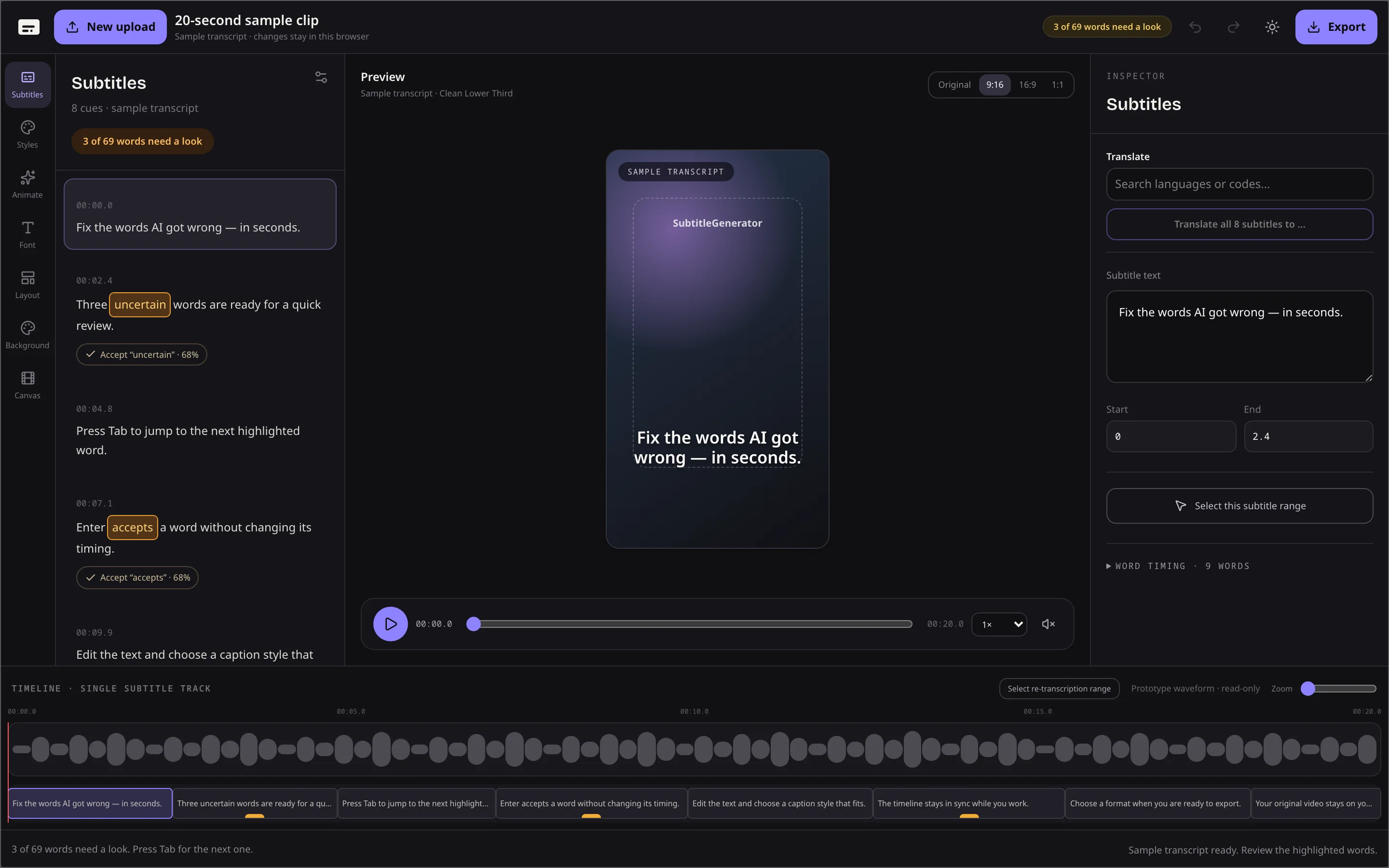Viewport: 1389px width, 868px height.
Task: Click the undo arrow icon
Action: (x=1195, y=27)
